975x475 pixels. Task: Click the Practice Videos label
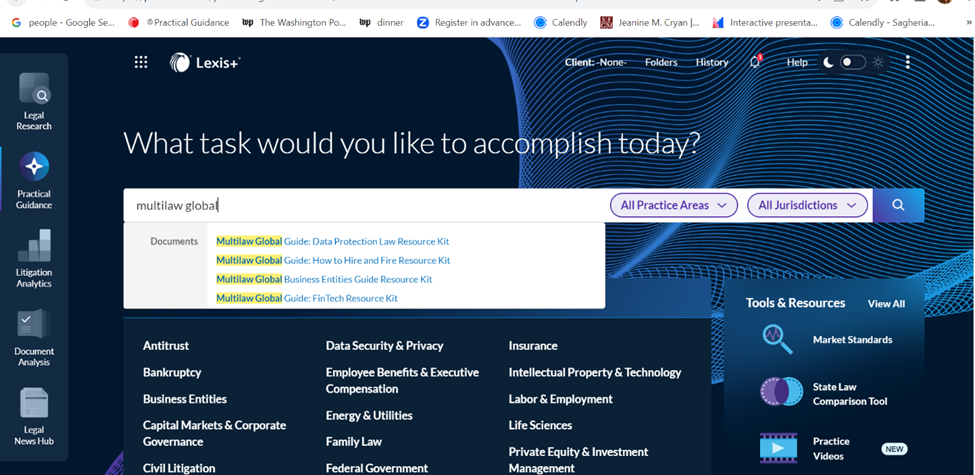[831, 448]
